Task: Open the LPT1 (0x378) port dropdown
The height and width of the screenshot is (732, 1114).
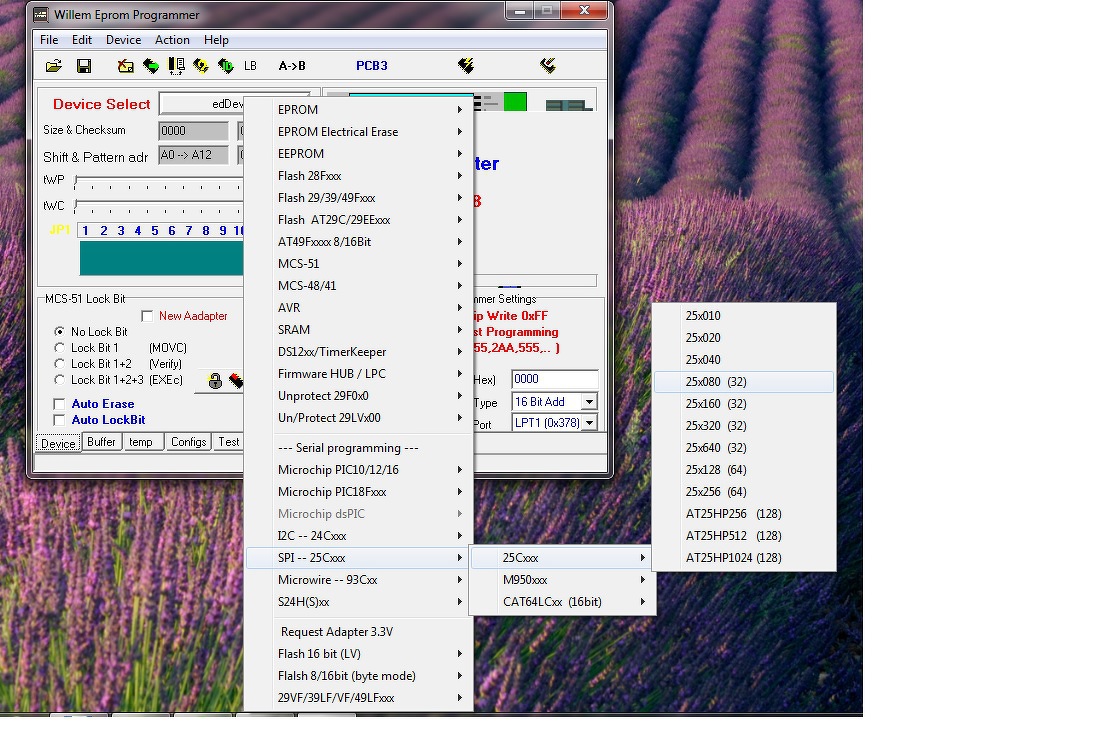Action: (589, 423)
